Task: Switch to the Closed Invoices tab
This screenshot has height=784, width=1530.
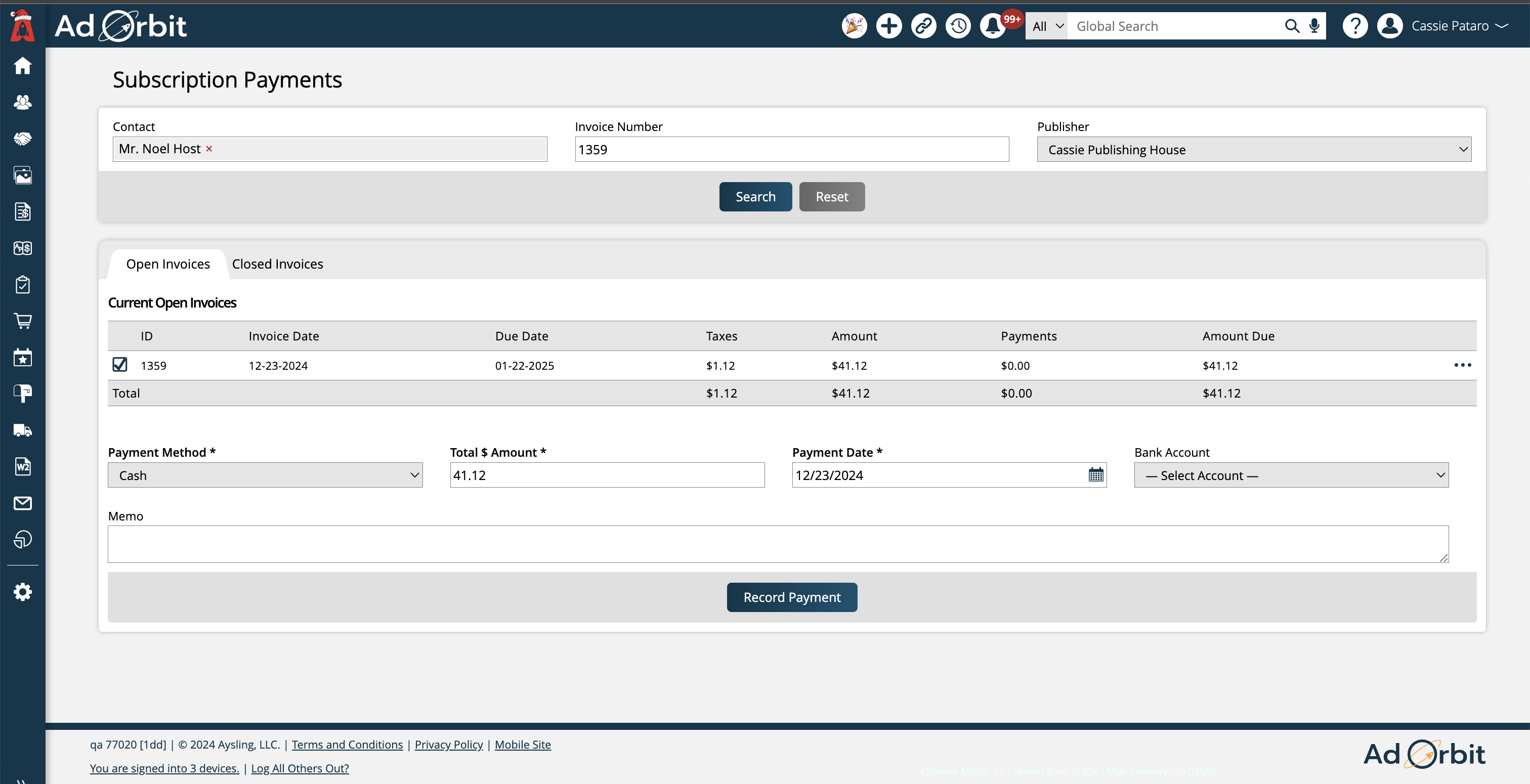Action: 277,264
